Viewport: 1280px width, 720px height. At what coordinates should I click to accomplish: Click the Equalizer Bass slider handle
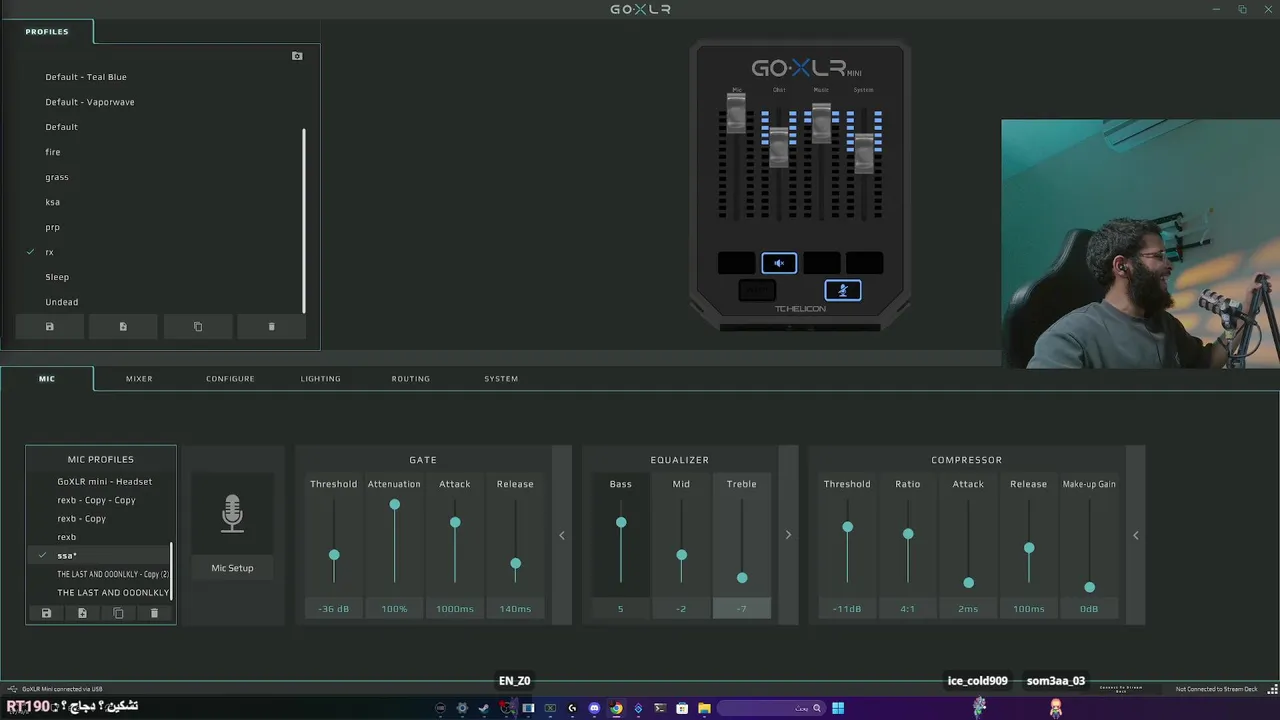coord(621,523)
